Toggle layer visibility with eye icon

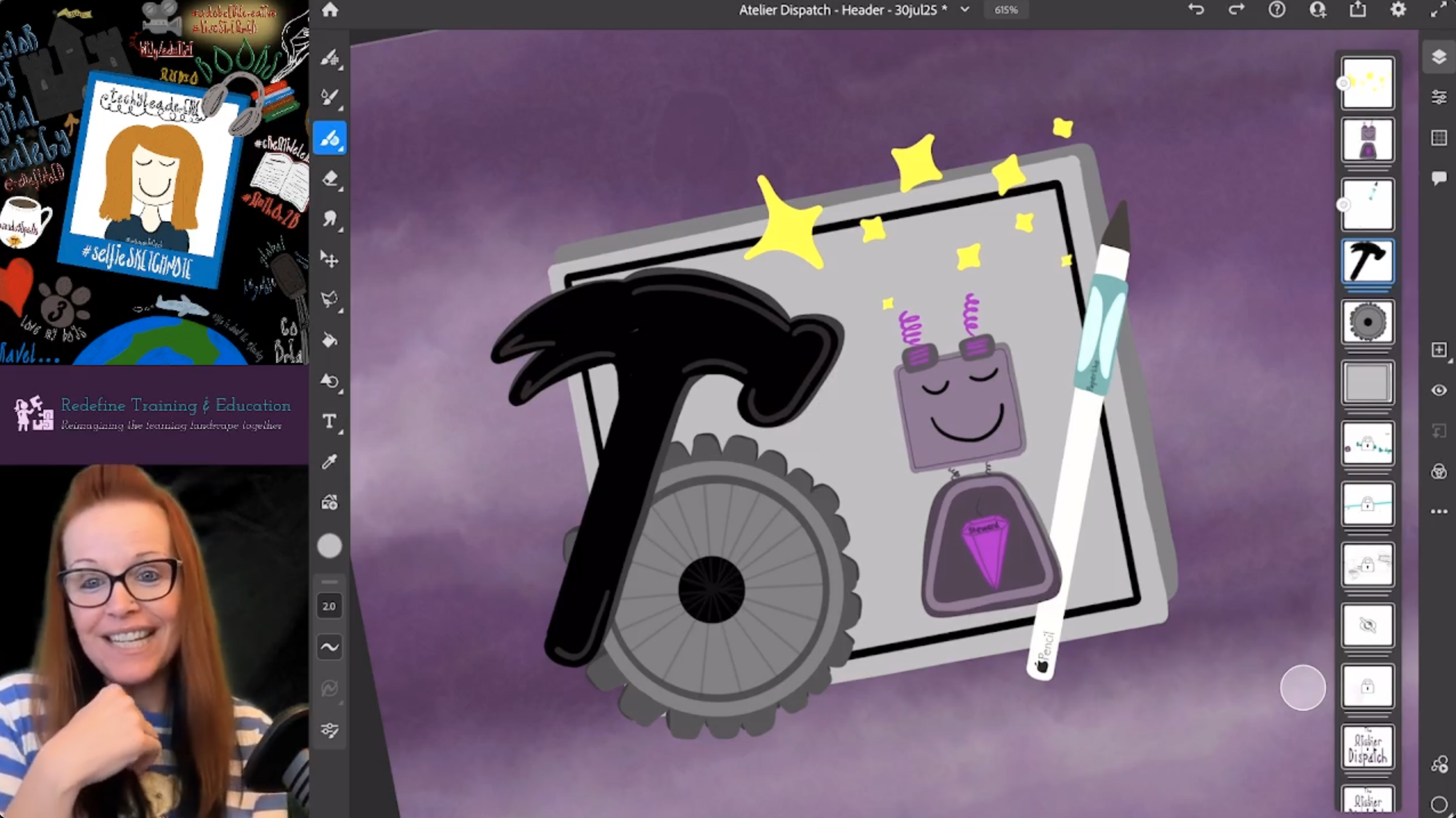[x=1438, y=390]
